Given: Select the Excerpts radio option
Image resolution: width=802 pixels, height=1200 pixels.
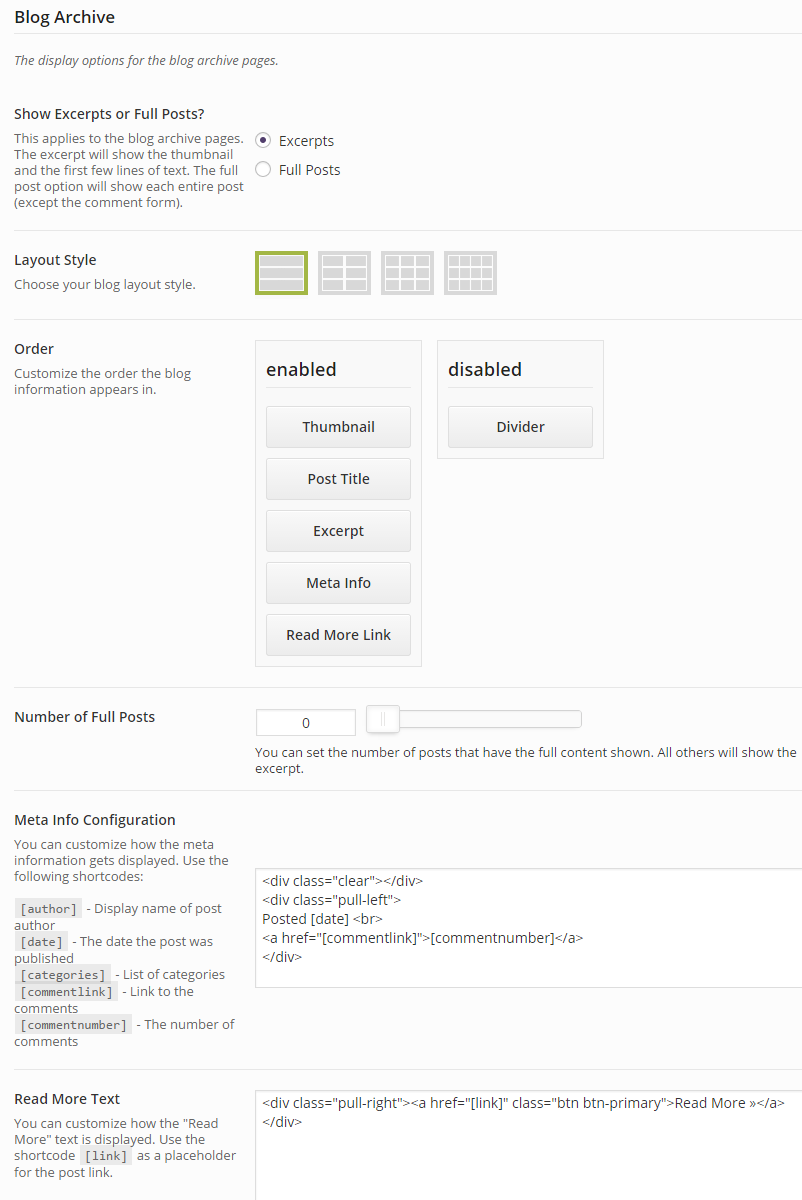Looking at the screenshot, I should click(262, 140).
